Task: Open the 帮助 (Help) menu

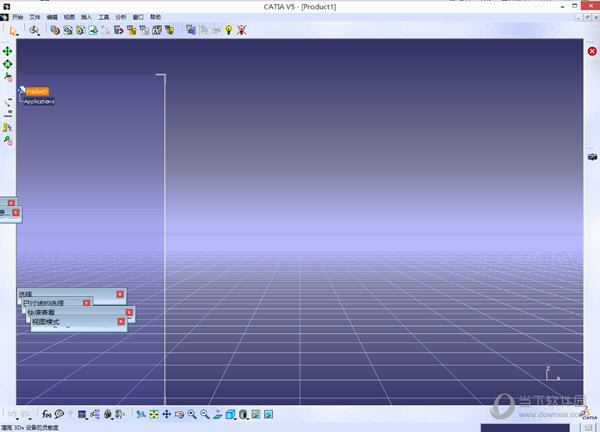Action: coord(155,17)
